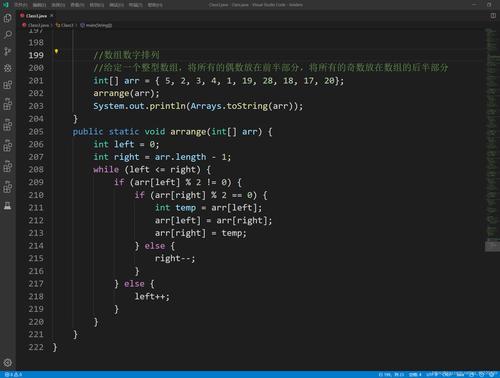Click 'Arrays.toString(arr)' on line 203
This screenshot has height=378, width=500.
[x=244, y=106]
